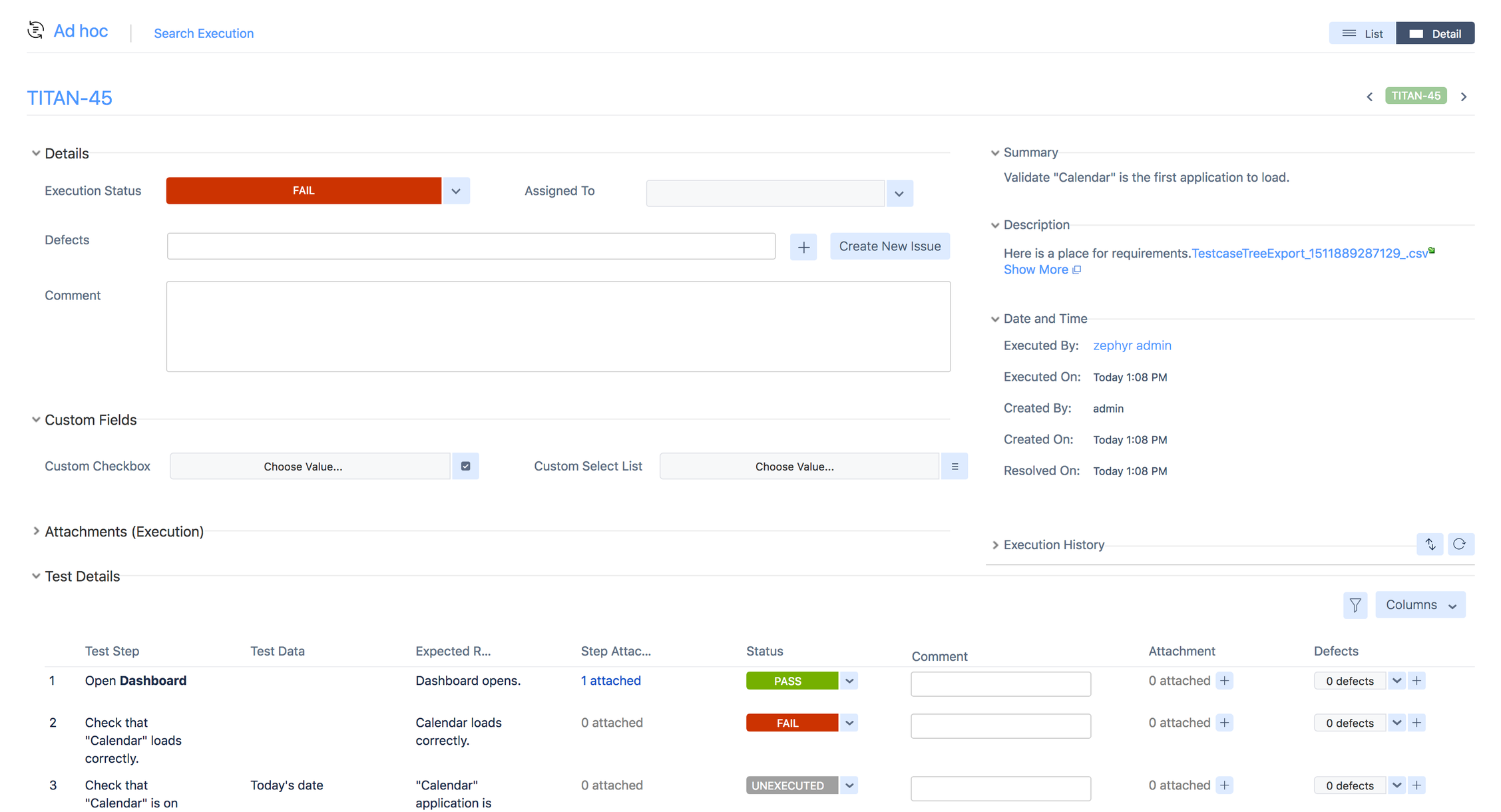Switch to Detail view
Viewport: 1501px width, 812px height.
[x=1435, y=33]
